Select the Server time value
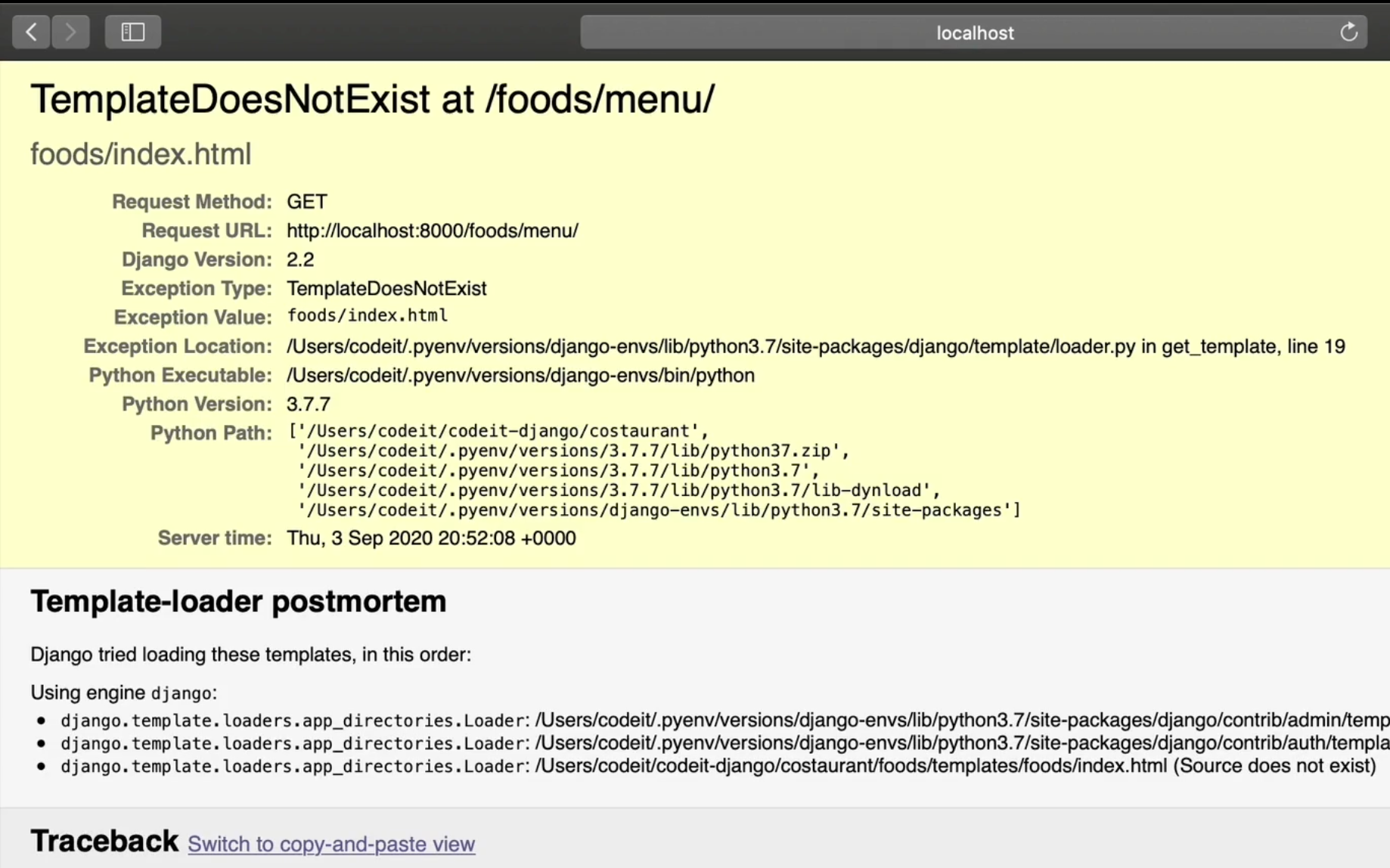 pos(431,538)
